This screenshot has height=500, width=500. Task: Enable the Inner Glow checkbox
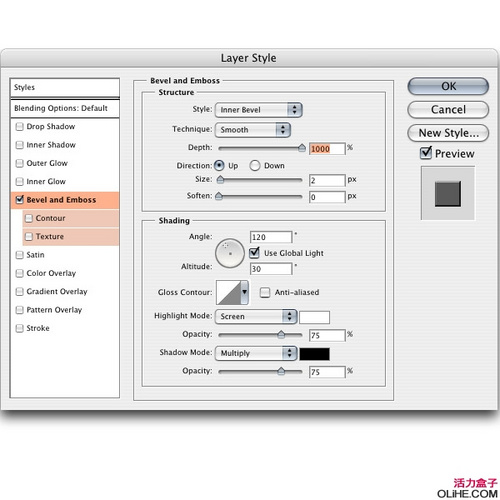click(20, 182)
